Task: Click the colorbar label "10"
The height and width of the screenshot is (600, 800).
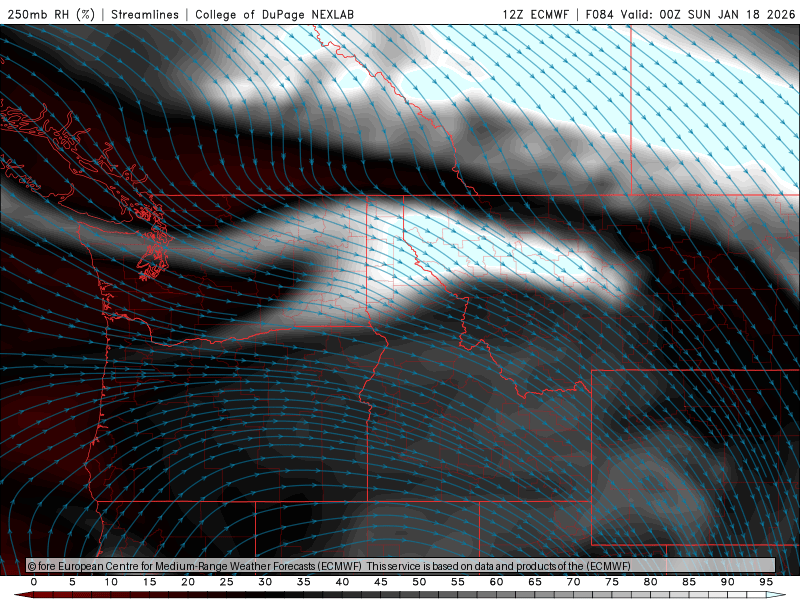Action: tap(111, 582)
